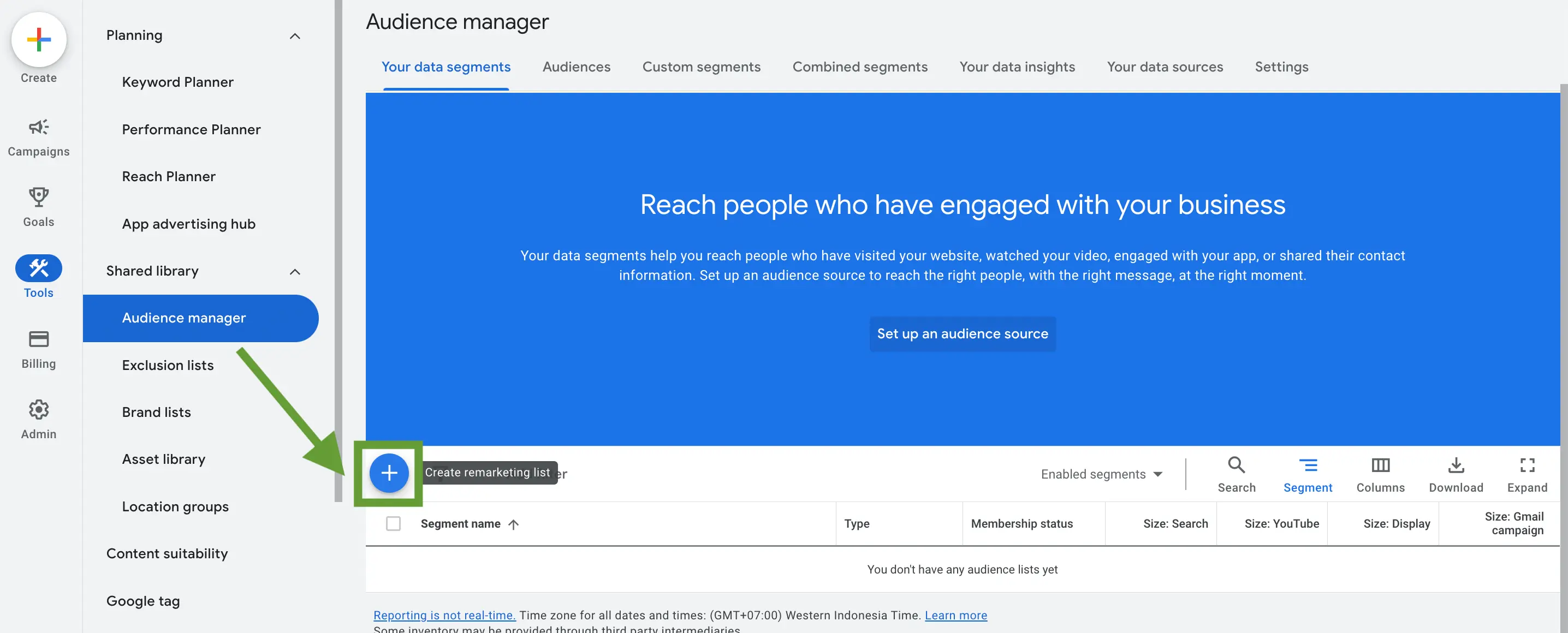Open the Your data insights tab
The image size is (1568, 633).
[1017, 67]
